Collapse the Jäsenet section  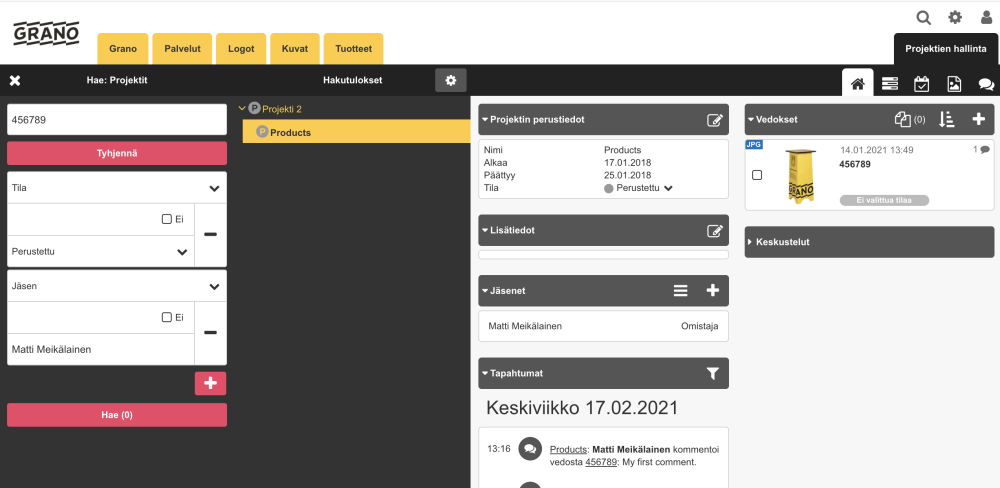485,291
